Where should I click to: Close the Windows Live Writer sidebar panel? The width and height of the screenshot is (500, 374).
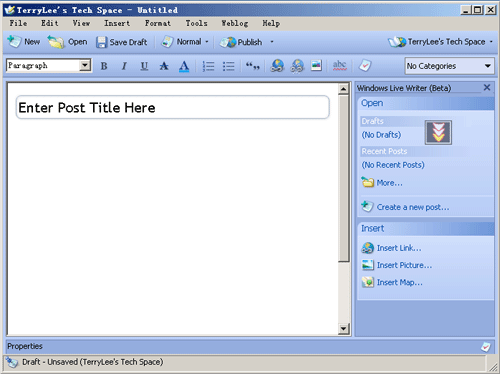click(x=487, y=87)
